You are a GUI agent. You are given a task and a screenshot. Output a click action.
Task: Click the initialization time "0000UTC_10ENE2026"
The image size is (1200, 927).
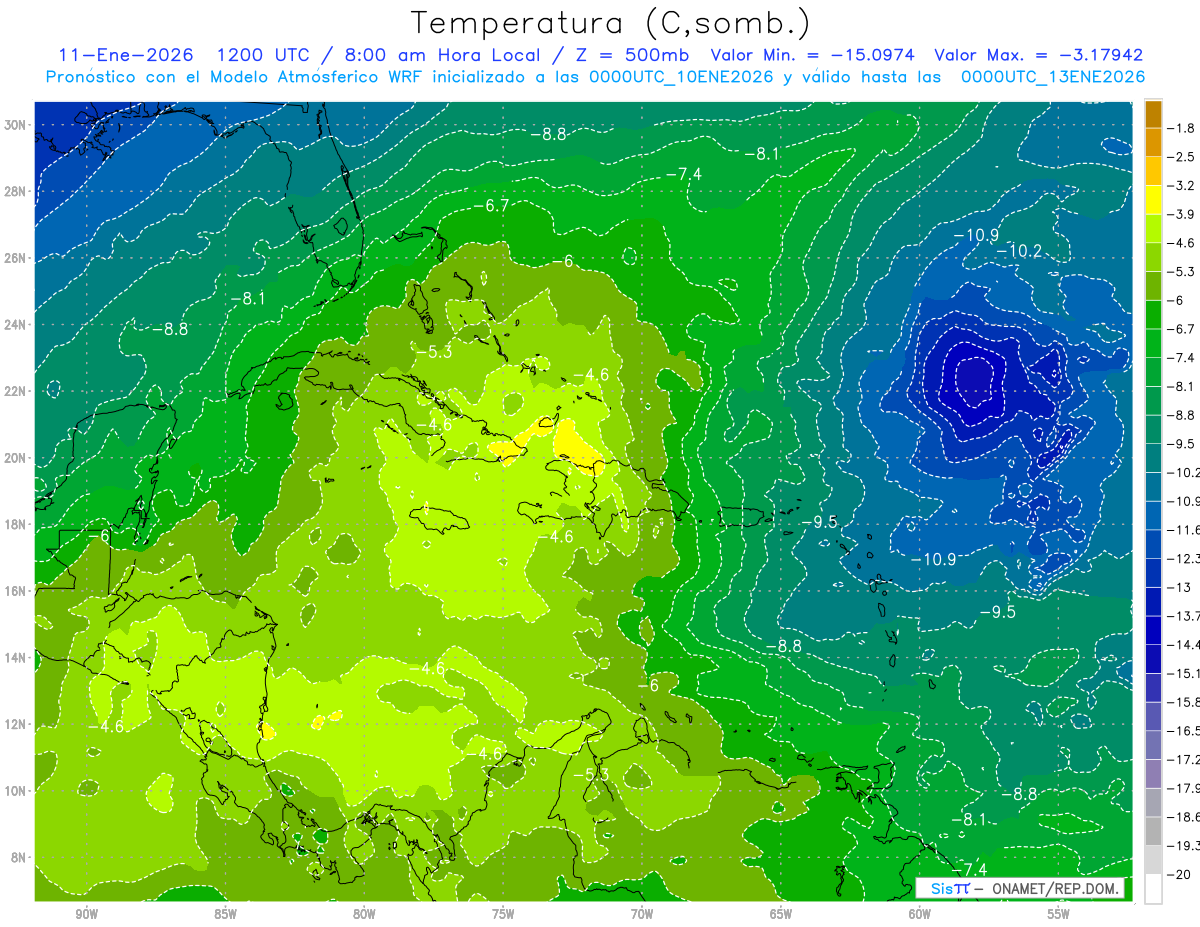tap(680, 77)
